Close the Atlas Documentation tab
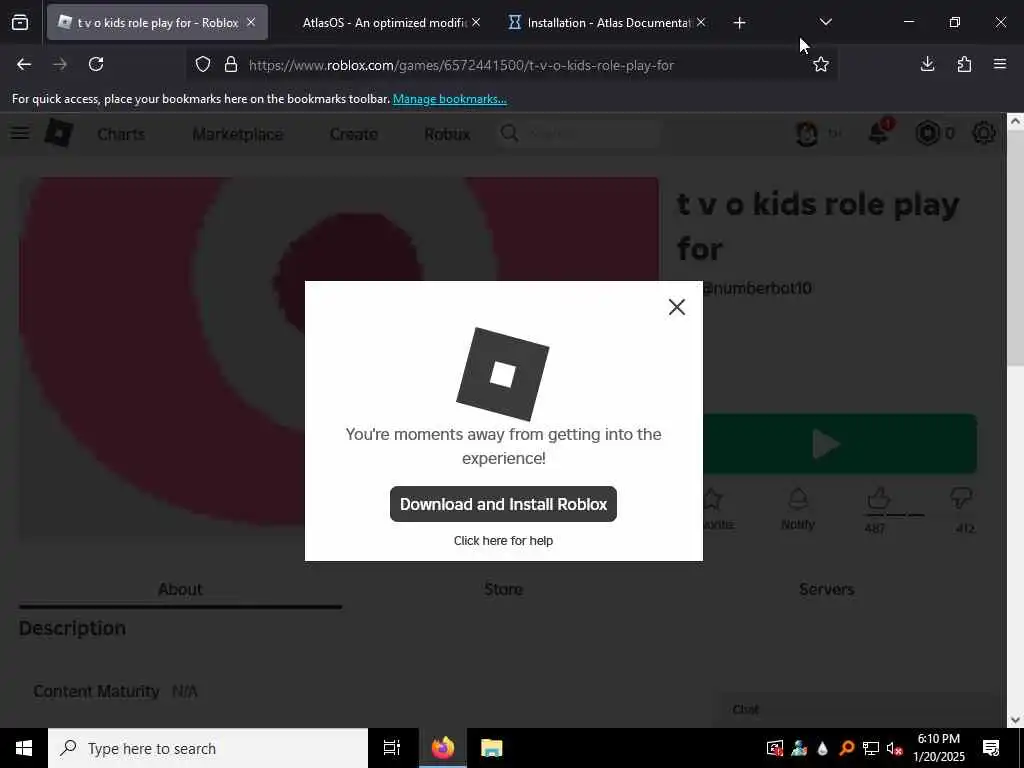 coord(701,22)
